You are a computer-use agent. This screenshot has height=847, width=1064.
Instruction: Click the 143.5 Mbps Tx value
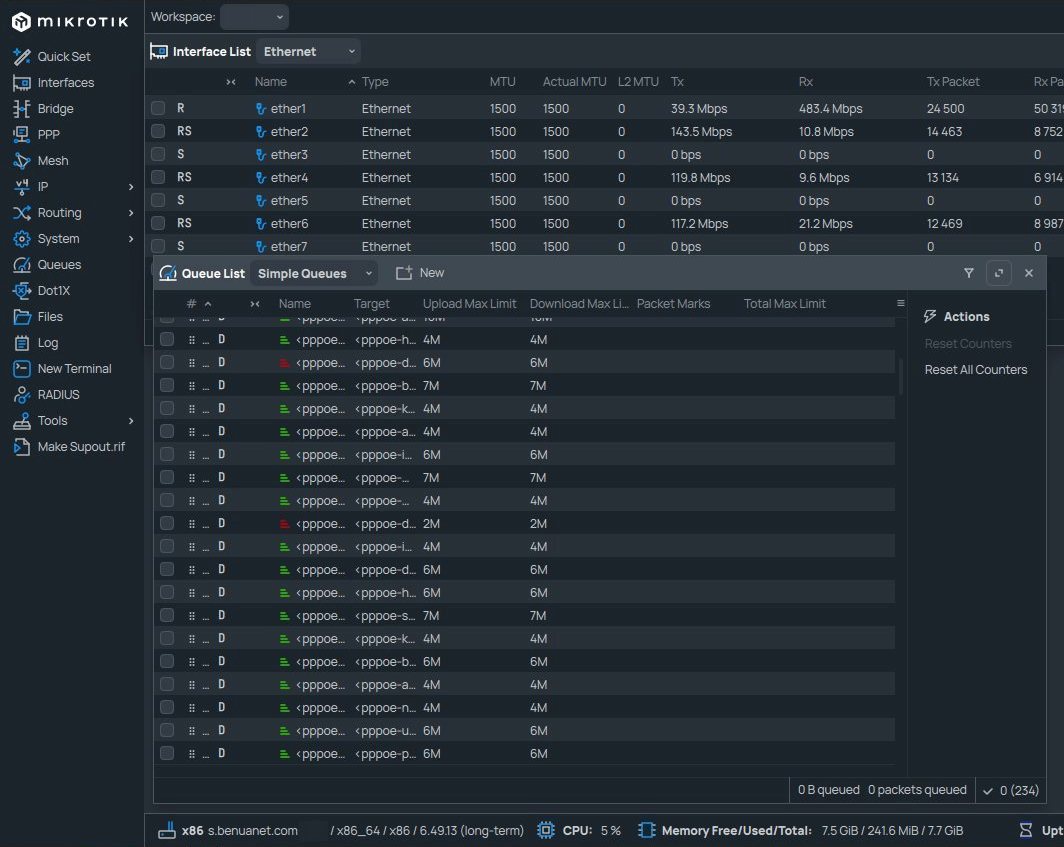click(702, 132)
